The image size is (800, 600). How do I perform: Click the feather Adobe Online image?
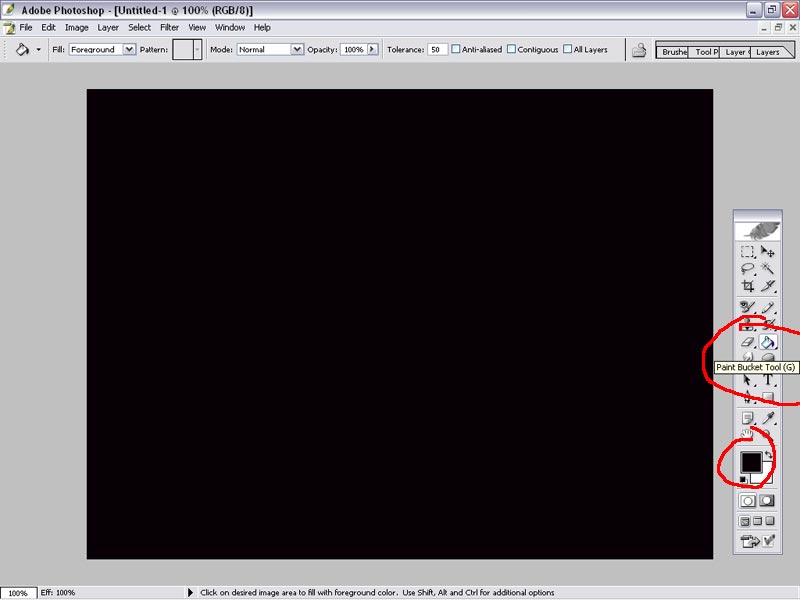pyautogui.click(x=758, y=231)
